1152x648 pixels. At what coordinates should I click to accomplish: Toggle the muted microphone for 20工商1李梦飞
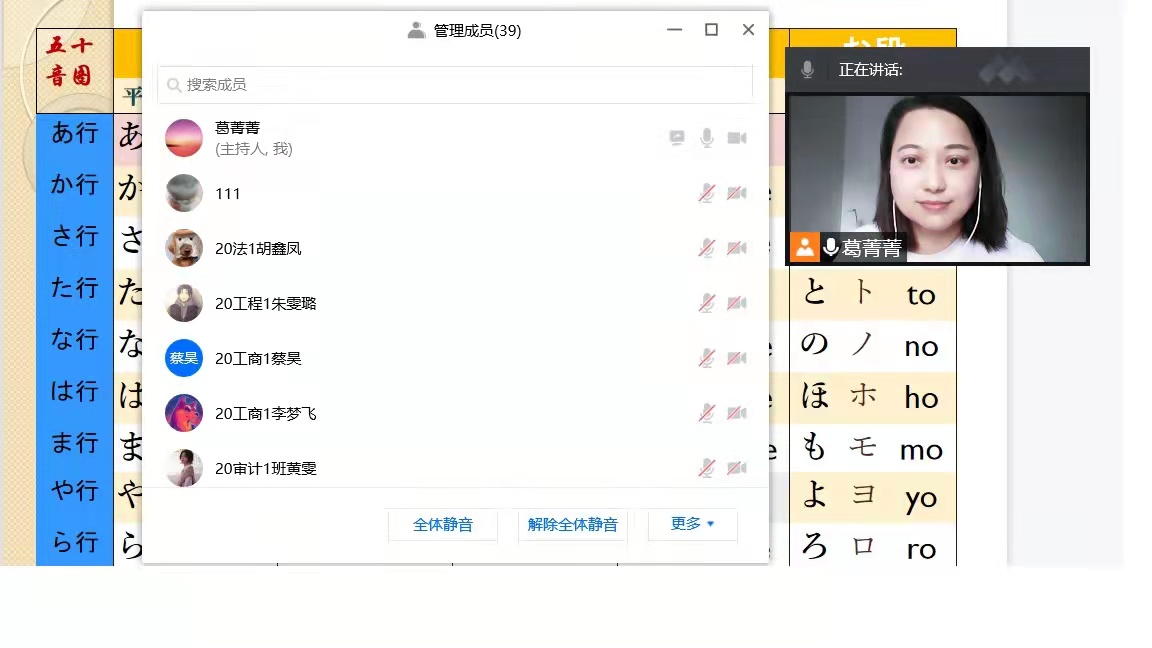pyautogui.click(x=707, y=413)
